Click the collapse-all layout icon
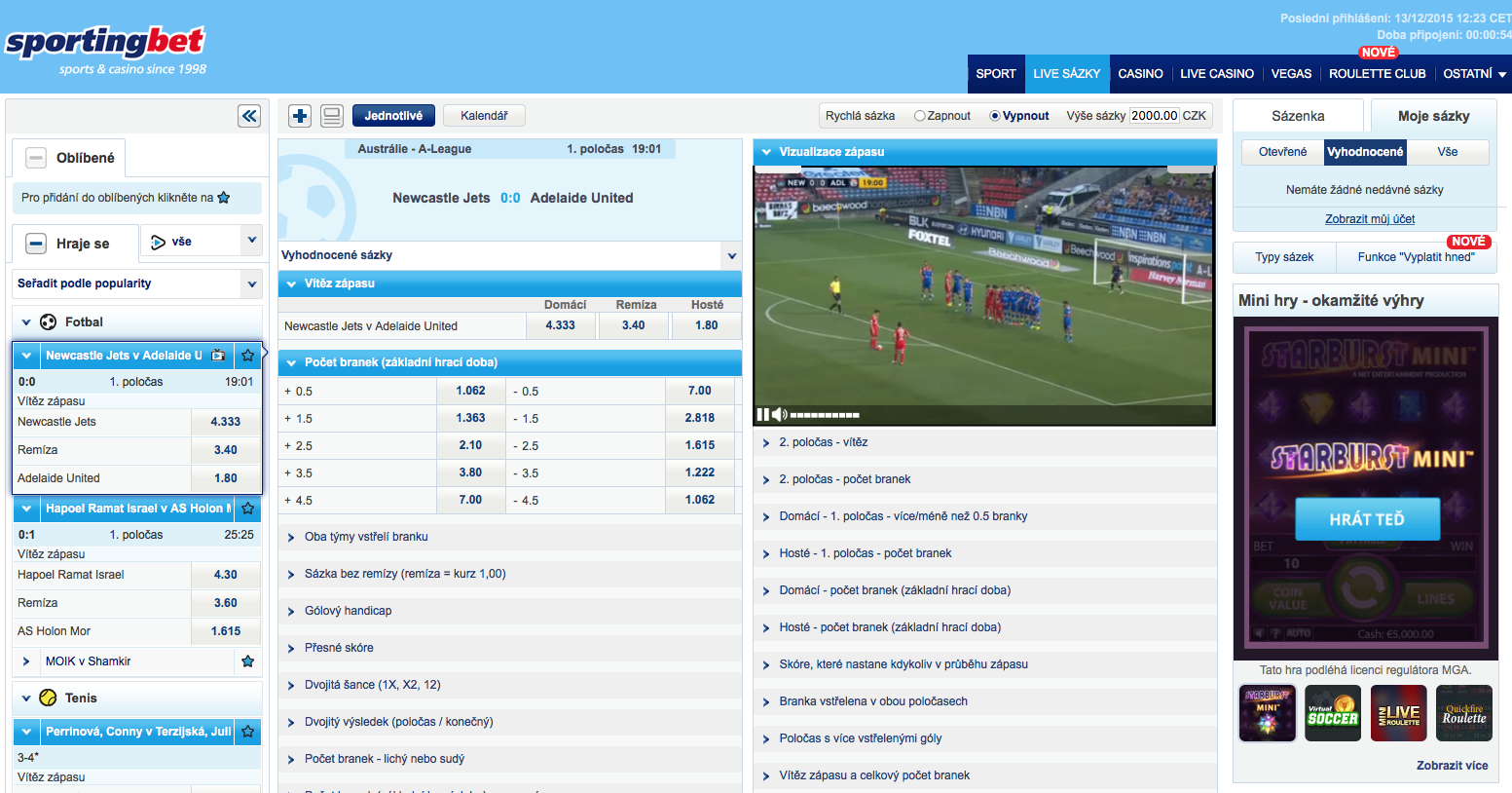Image resolution: width=1512 pixels, height=793 pixels. [332, 116]
